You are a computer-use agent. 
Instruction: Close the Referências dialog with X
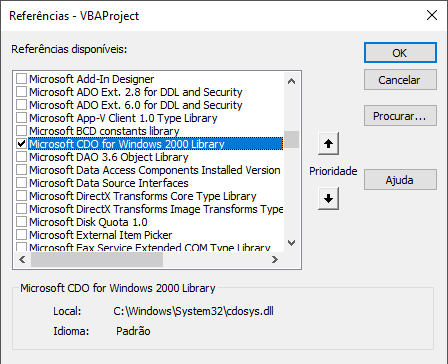point(432,15)
